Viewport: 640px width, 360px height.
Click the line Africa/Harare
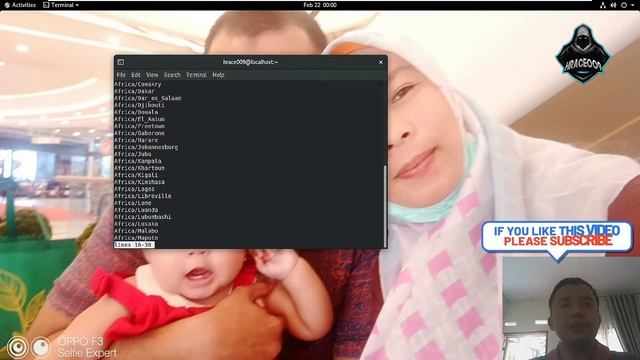136,140
